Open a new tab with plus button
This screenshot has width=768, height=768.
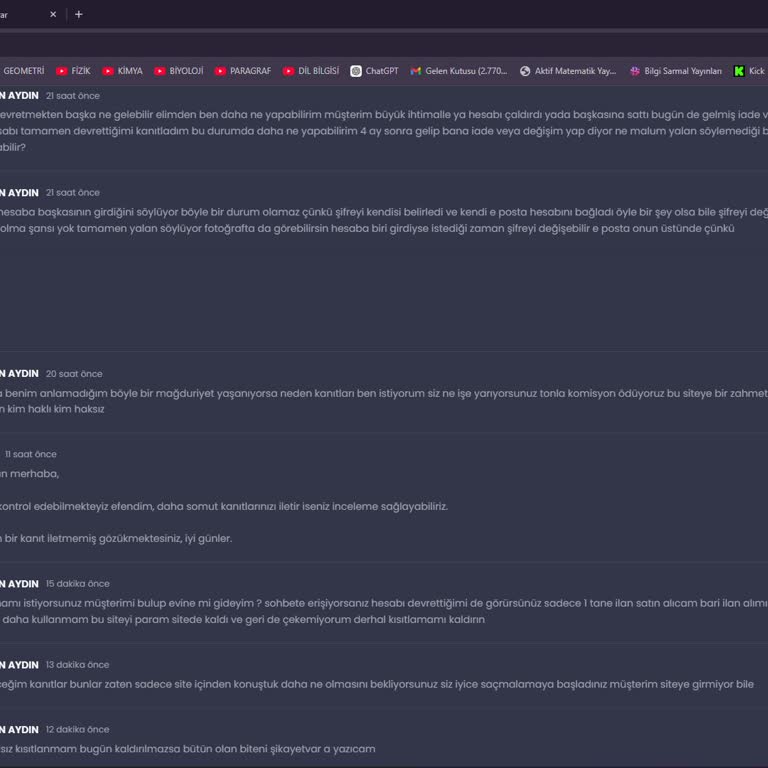click(79, 14)
